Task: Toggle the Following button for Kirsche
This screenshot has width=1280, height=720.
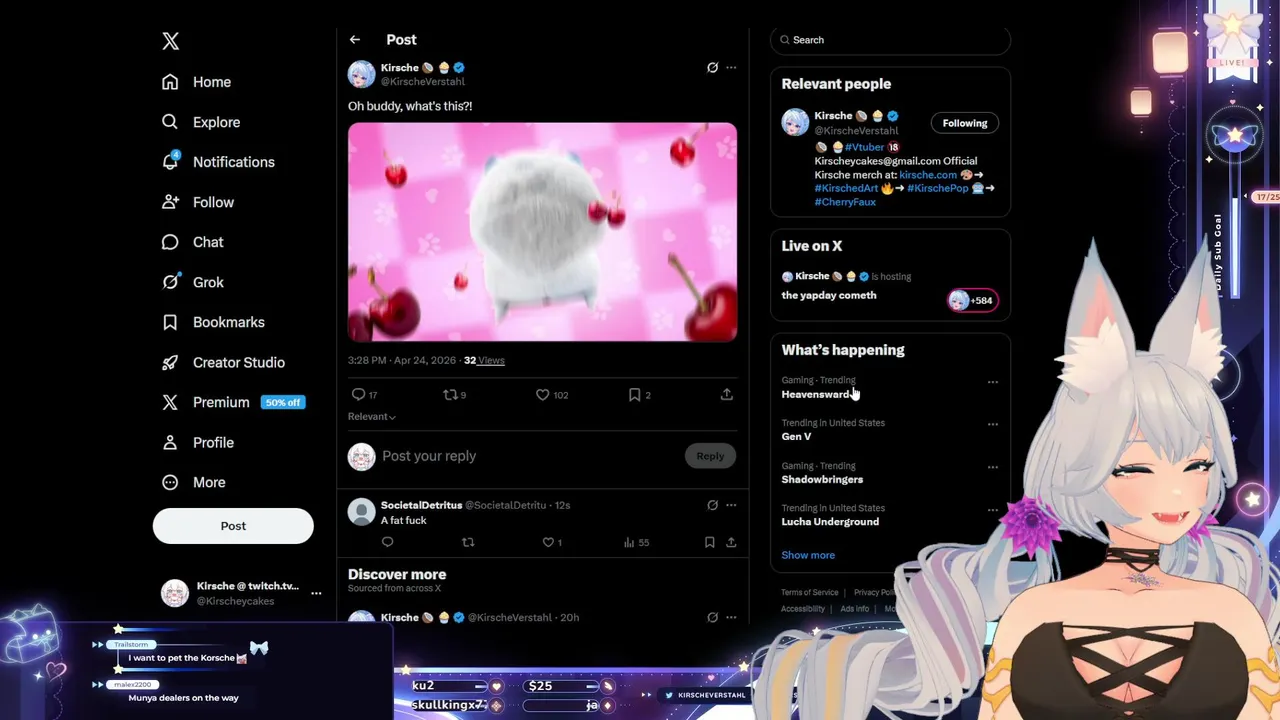Action: (965, 123)
